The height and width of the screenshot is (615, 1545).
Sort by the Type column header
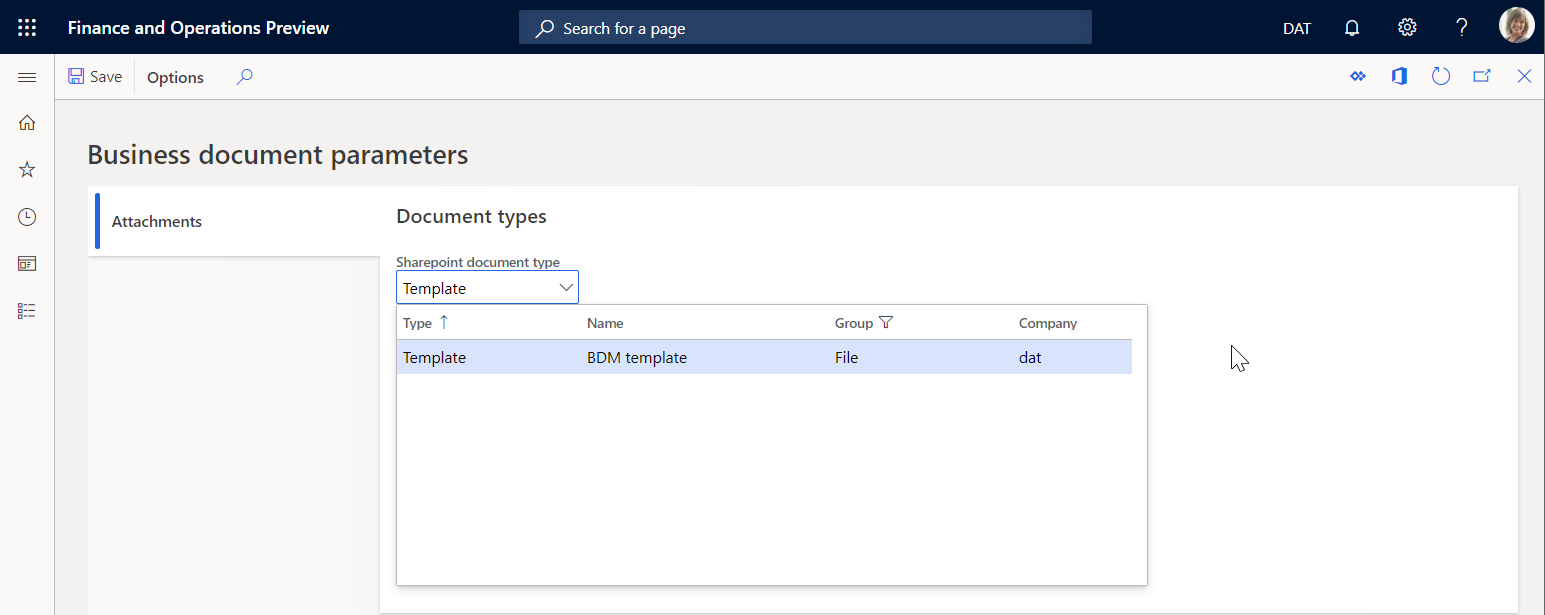click(417, 323)
